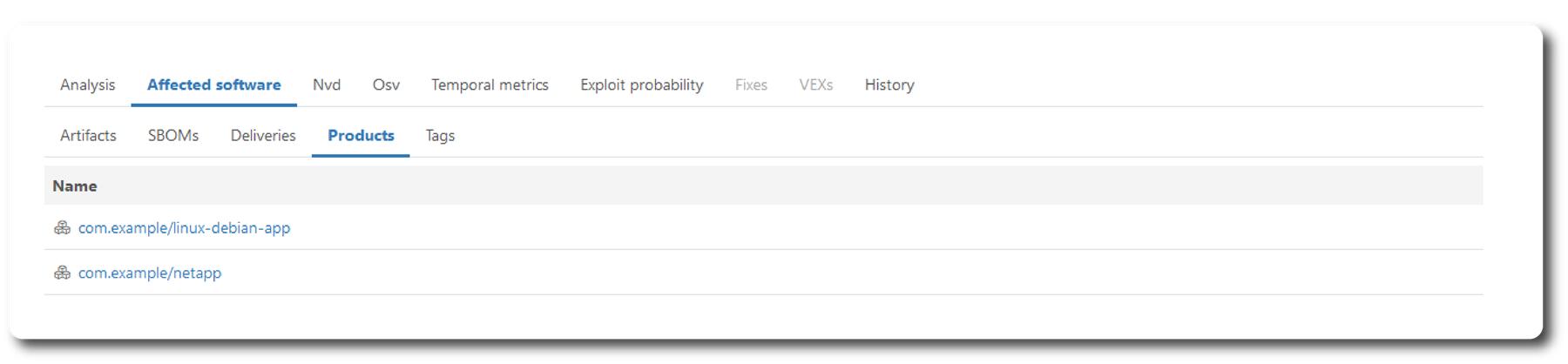View the Exploit probability tab
Viewport: 1568px width, 364px height.
pyautogui.click(x=641, y=85)
